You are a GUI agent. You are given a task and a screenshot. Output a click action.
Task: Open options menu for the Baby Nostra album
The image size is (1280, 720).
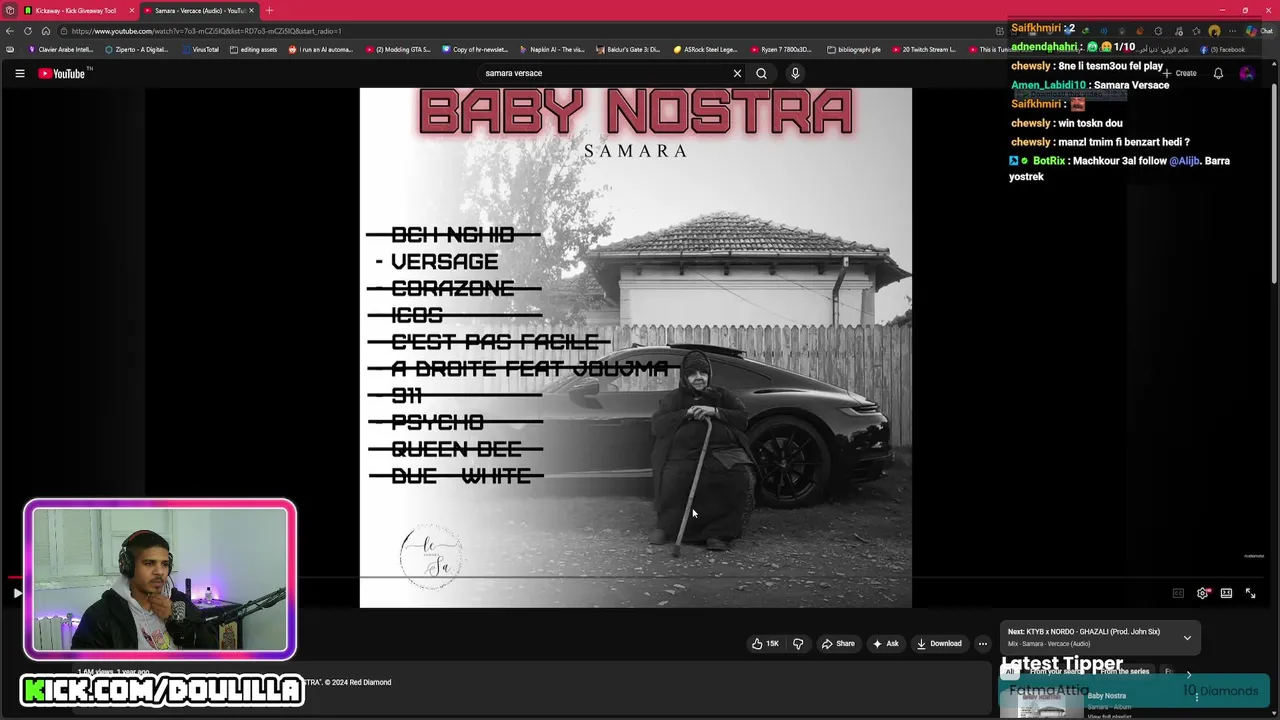click(x=1197, y=697)
